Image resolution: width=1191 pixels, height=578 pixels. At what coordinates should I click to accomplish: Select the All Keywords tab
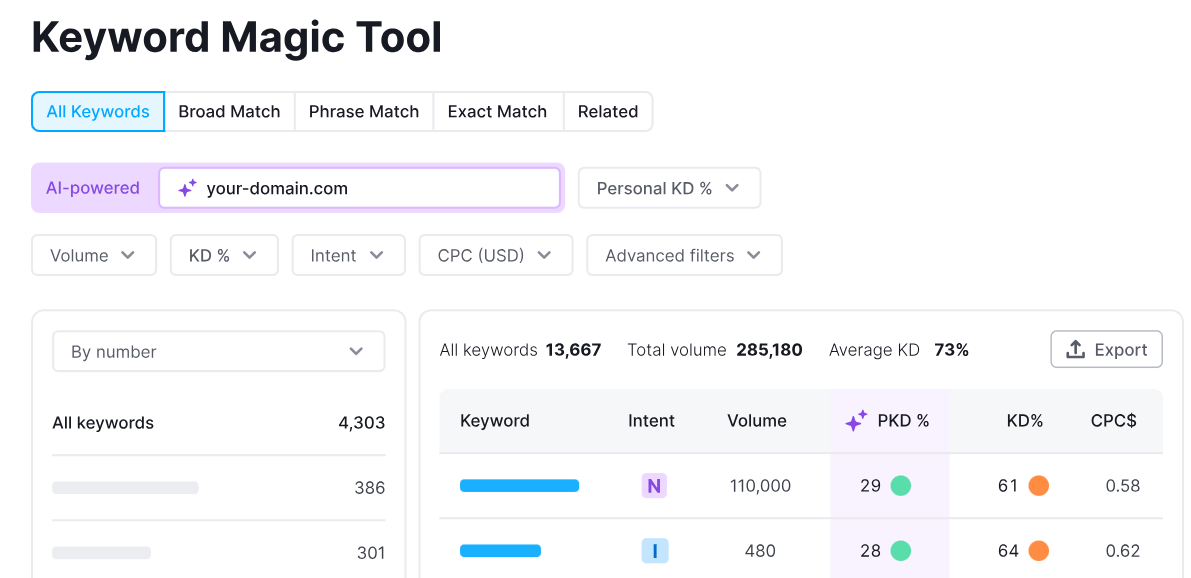(98, 112)
